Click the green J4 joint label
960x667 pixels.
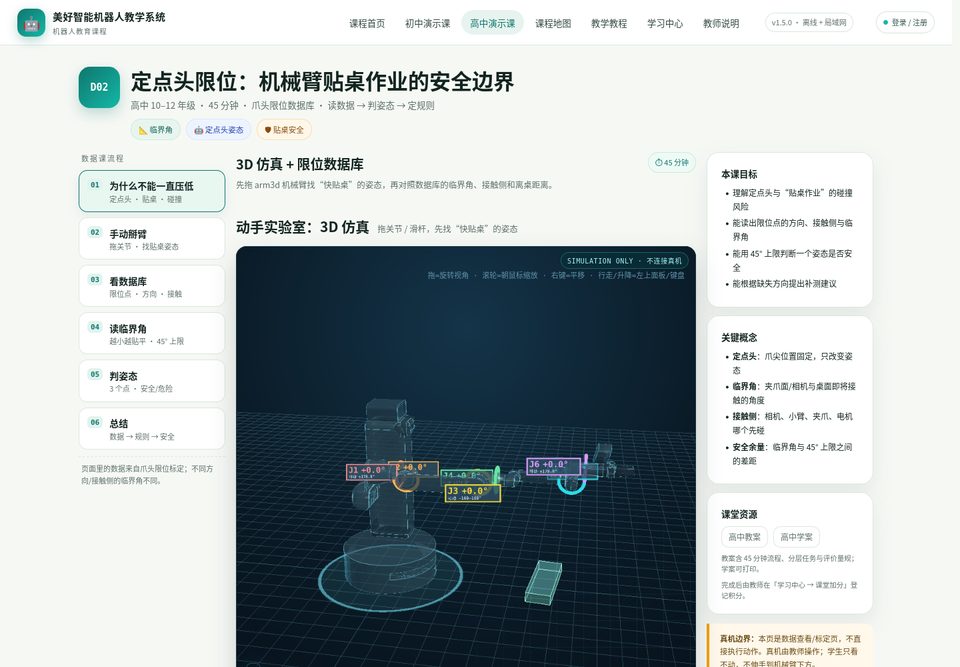point(468,476)
